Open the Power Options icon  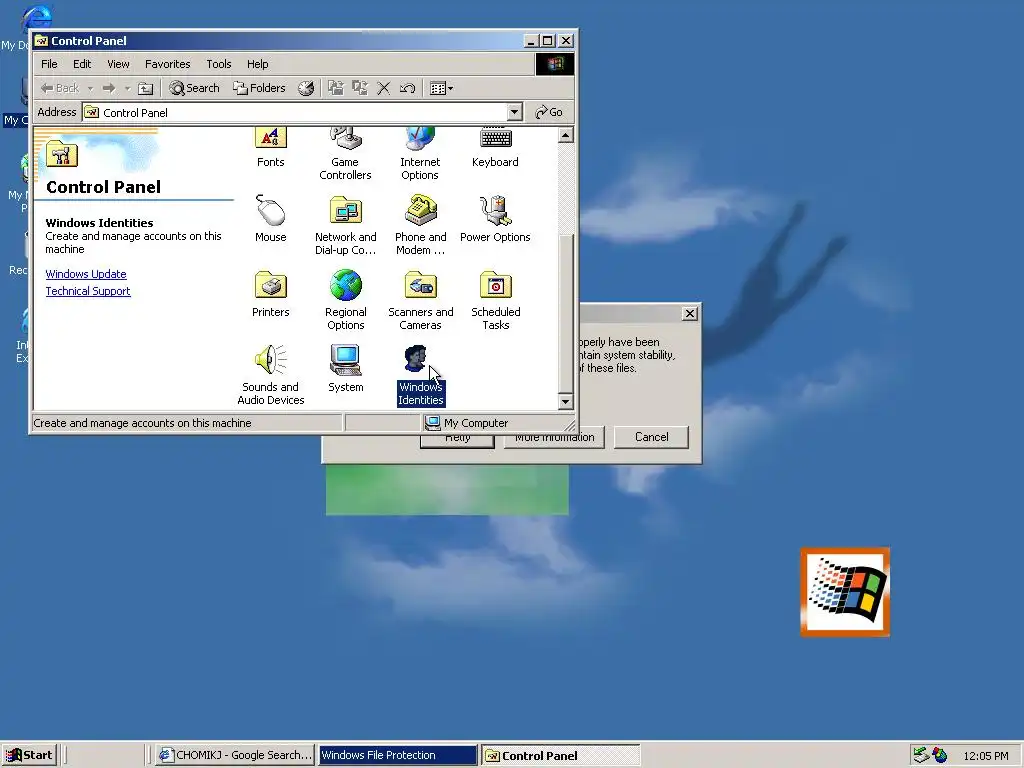(495, 219)
